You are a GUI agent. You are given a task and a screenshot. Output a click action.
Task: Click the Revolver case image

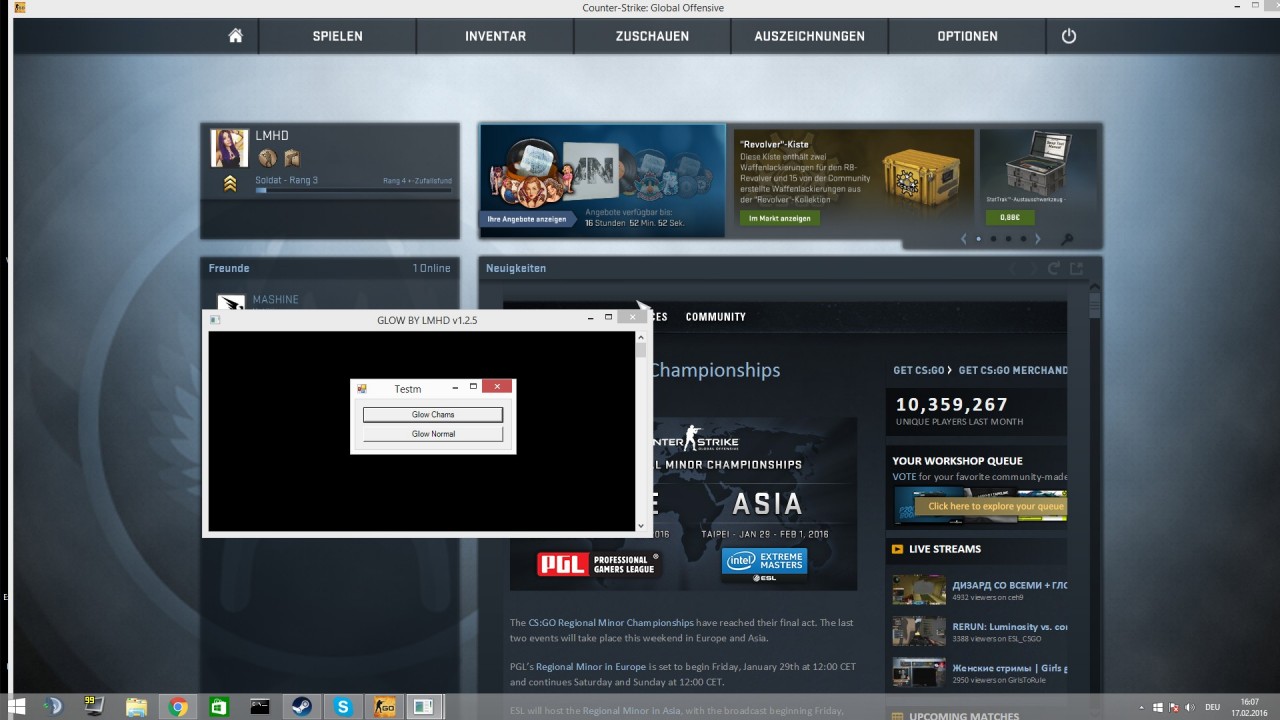tap(920, 180)
